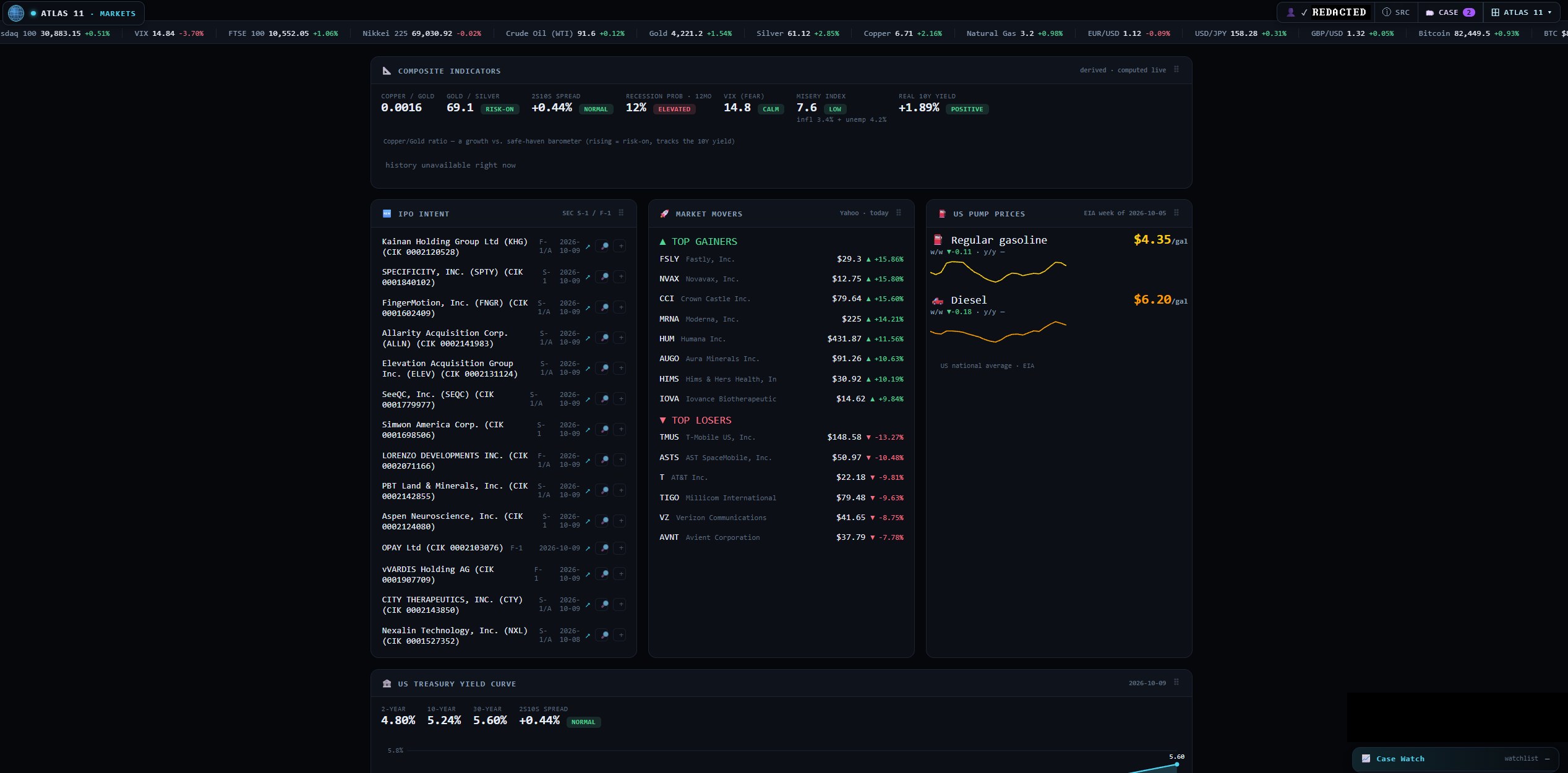
Task: Click the Atlas globe logo
Action: point(16,12)
